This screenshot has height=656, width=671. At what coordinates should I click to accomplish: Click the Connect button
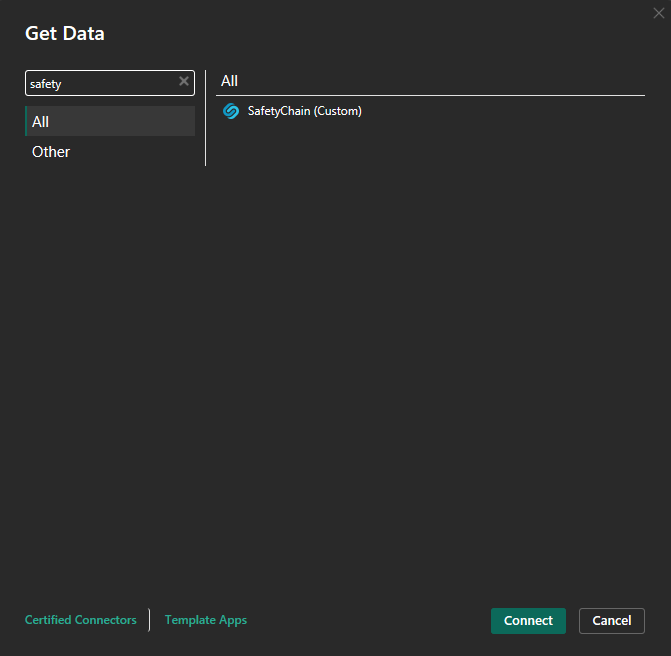point(528,620)
